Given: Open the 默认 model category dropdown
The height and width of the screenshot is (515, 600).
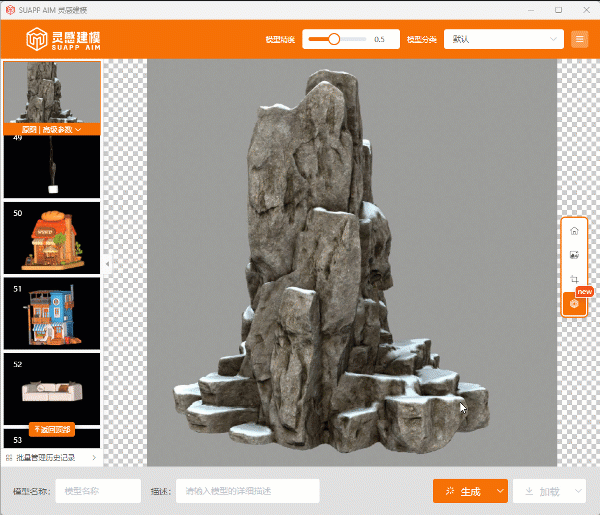Looking at the screenshot, I should [x=504, y=40].
